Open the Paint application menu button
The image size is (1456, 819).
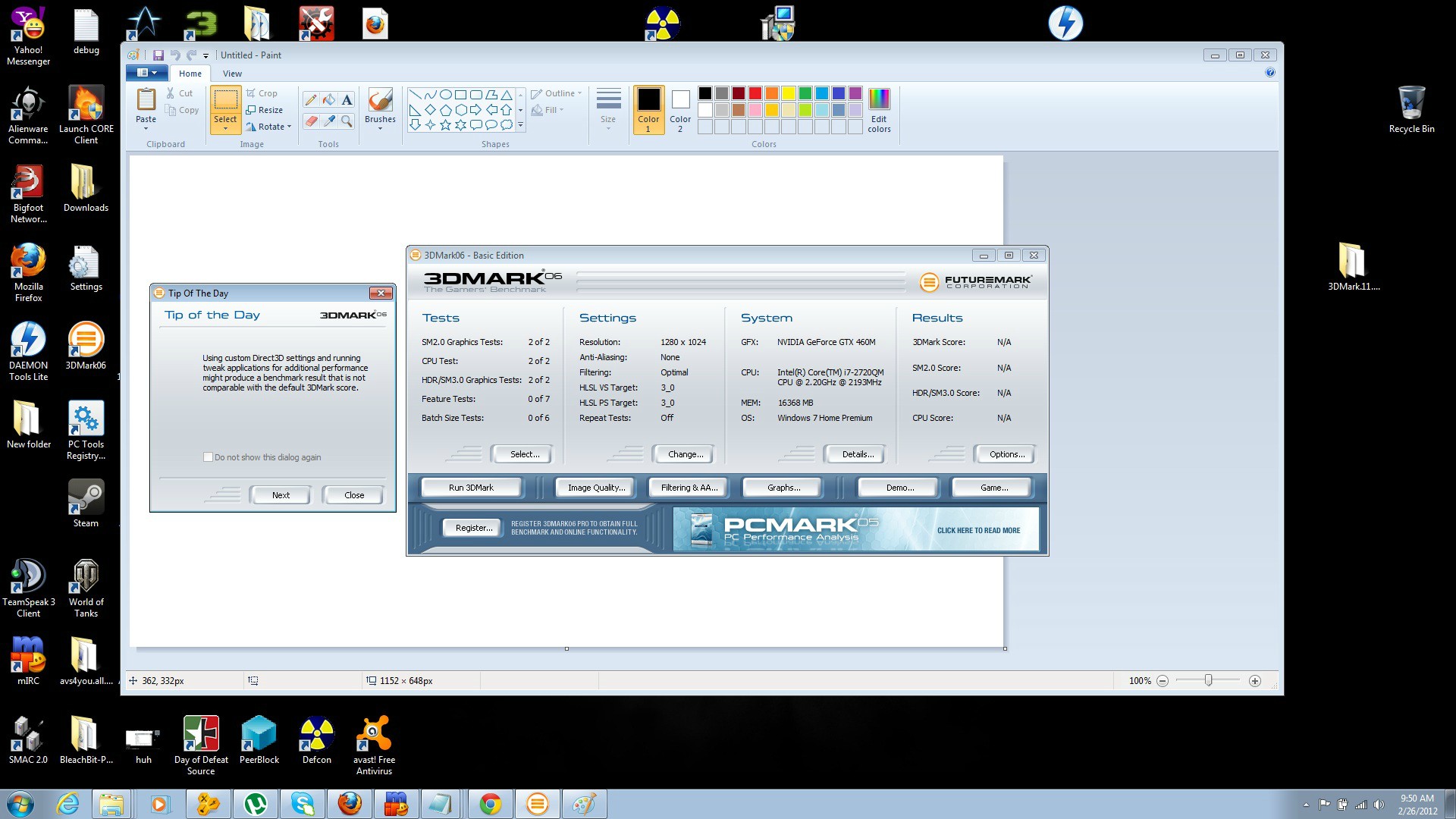[x=146, y=73]
